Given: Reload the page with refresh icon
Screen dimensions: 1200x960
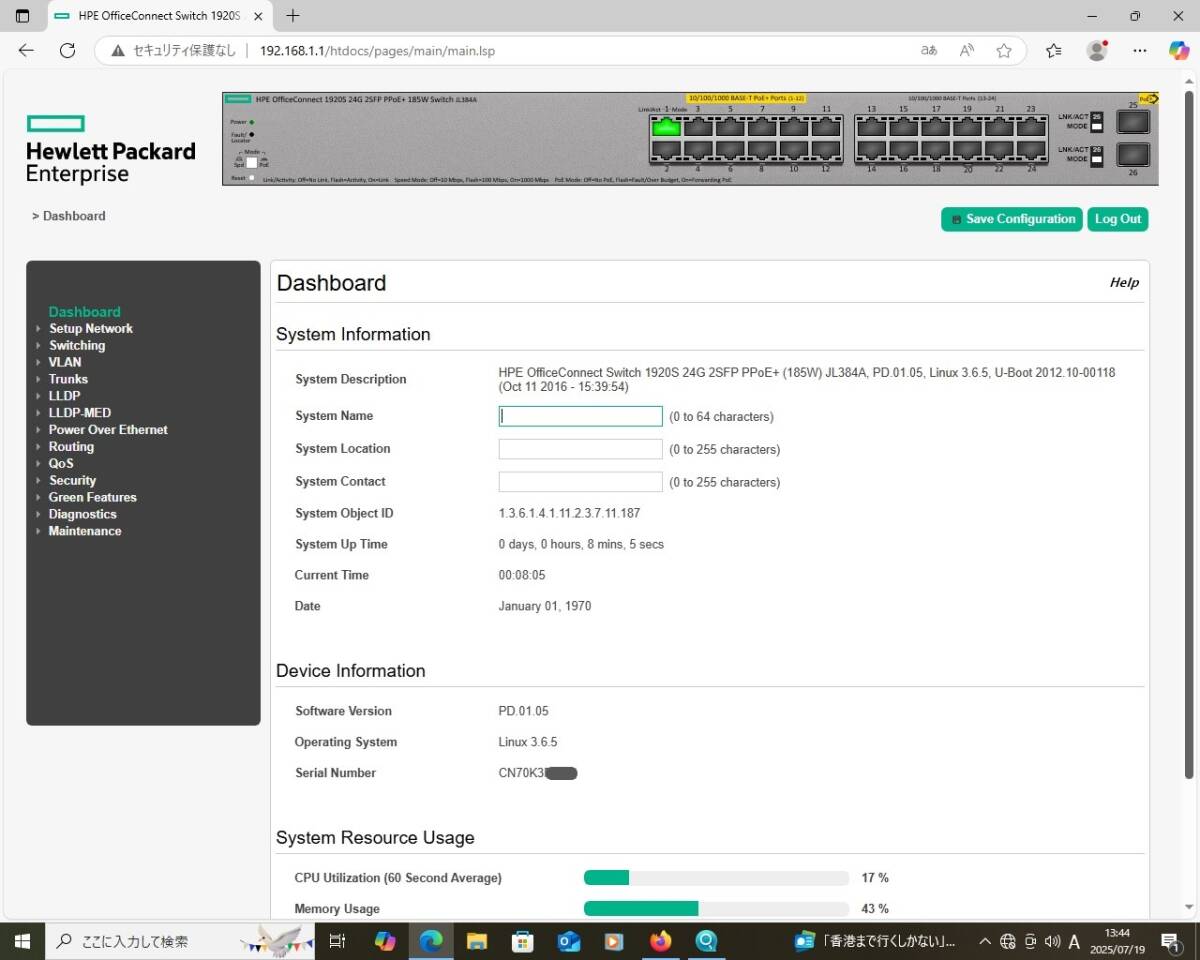Looking at the screenshot, I should tap(68, 51).
